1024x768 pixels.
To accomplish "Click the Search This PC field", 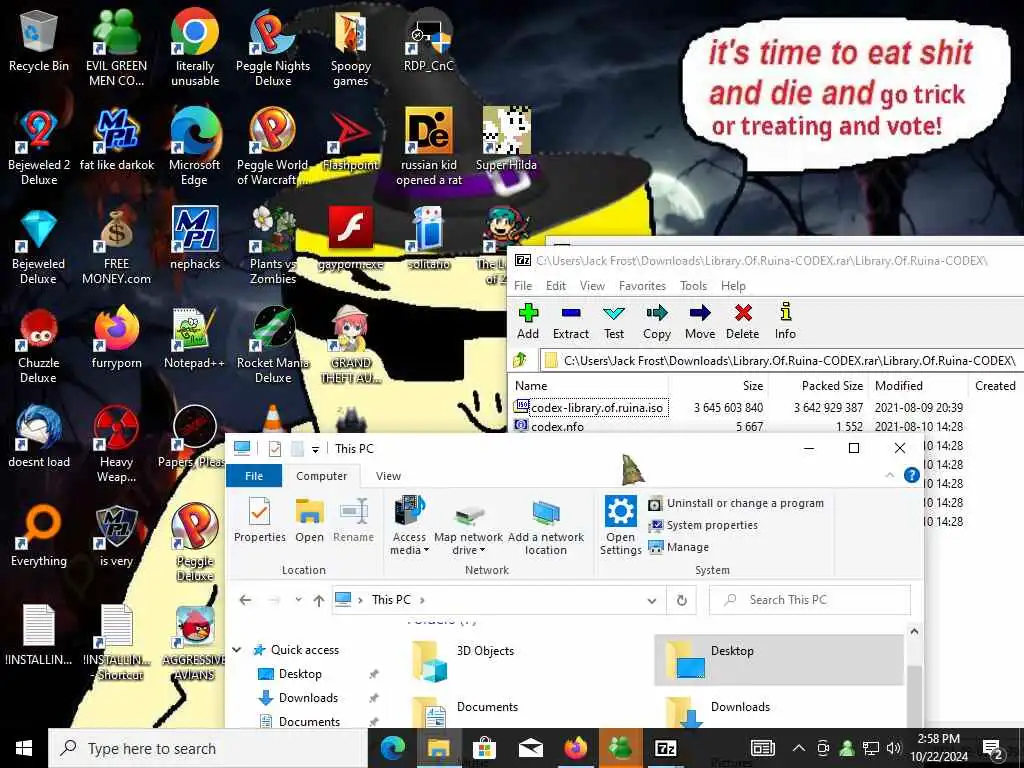I will [810, 600].
